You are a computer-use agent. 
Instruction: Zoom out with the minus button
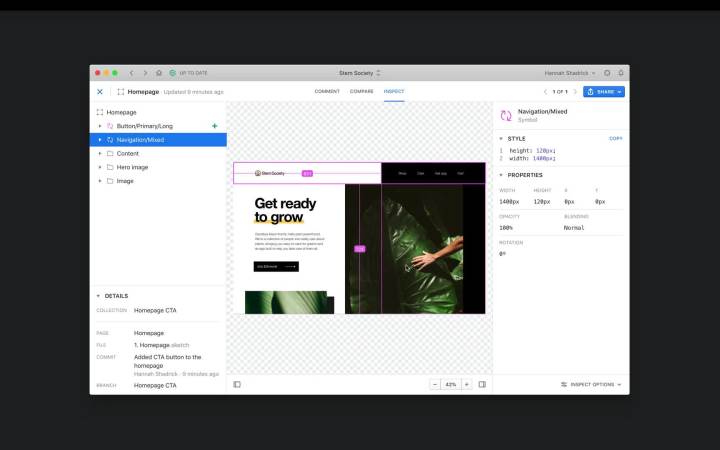(435, 384)
